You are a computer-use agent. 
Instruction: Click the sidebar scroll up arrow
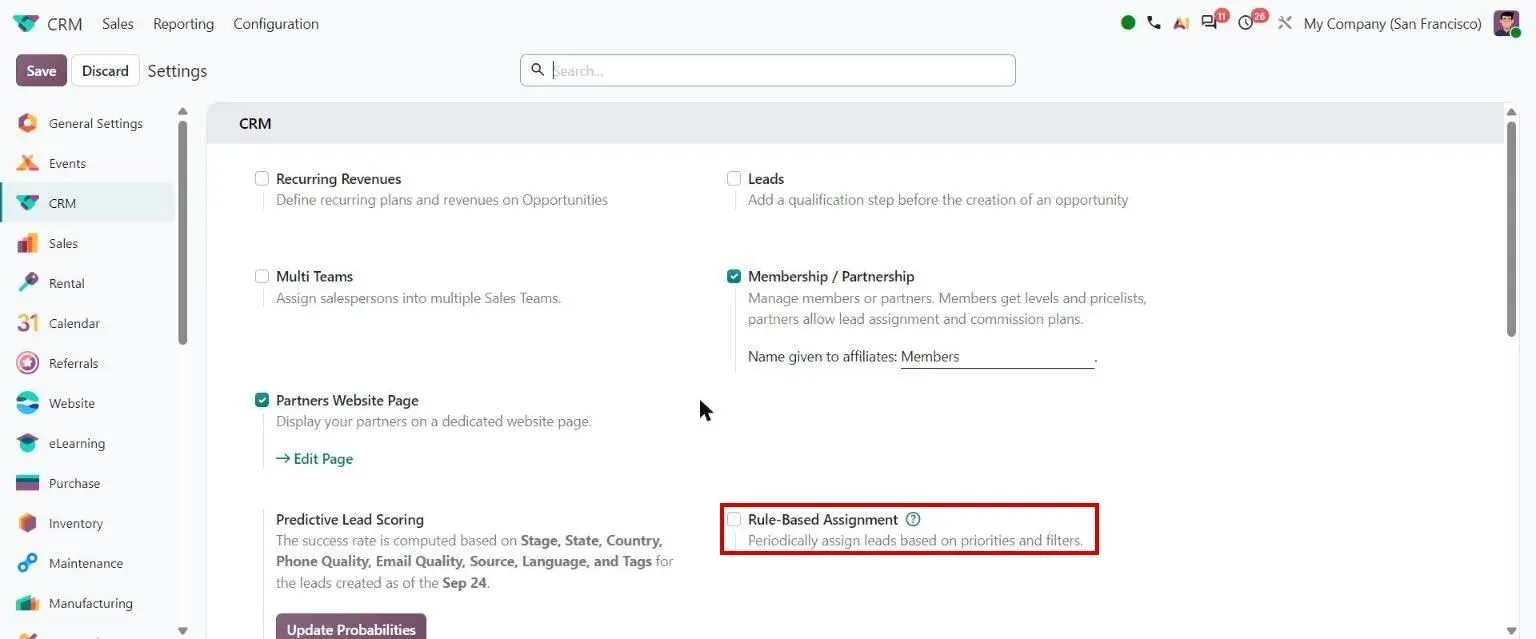coord(182,111)
